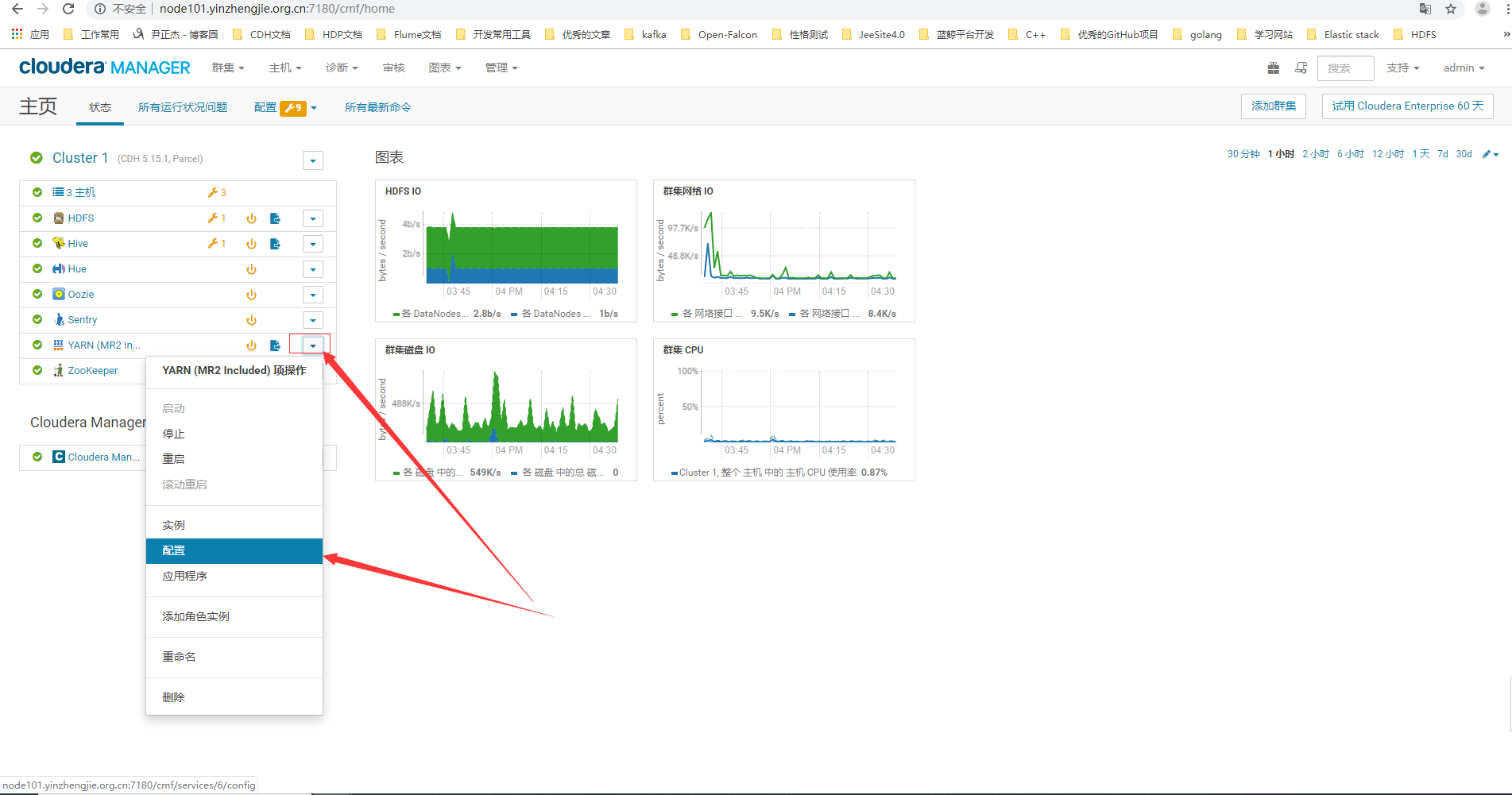Viewport: 1512px width, 795px height.
Task: Open Oozie actions dropdown arrow
Action: click(313, 295)
